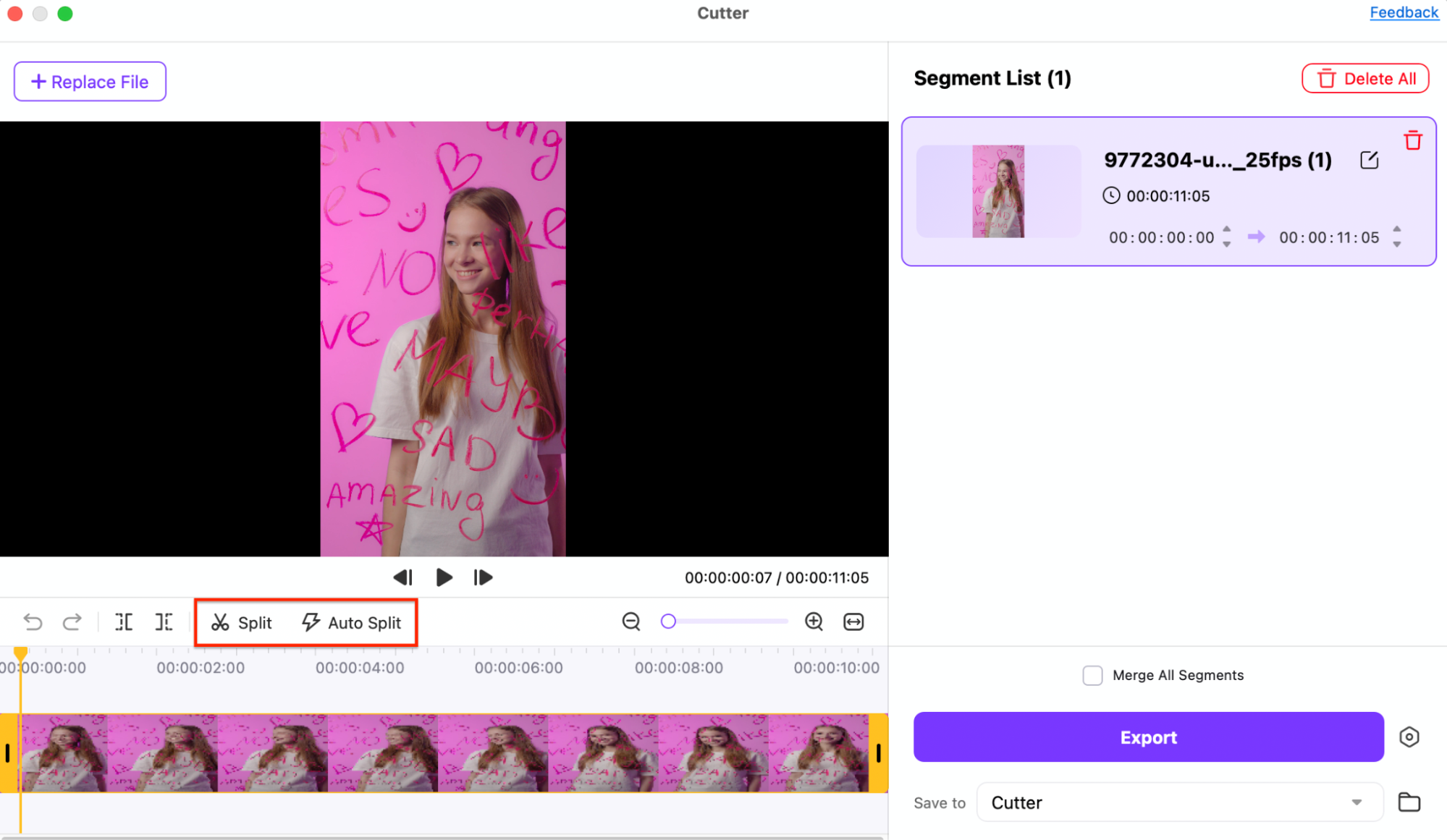Delete the segment with trash icon

point(1412,140)
